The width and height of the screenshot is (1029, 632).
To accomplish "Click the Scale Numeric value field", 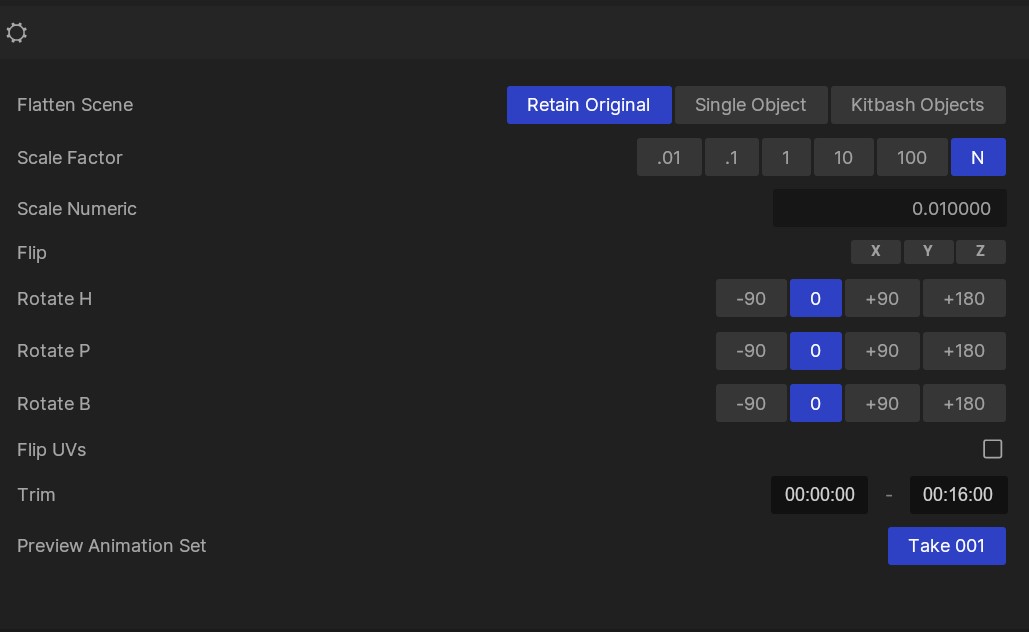I will 889,209.
